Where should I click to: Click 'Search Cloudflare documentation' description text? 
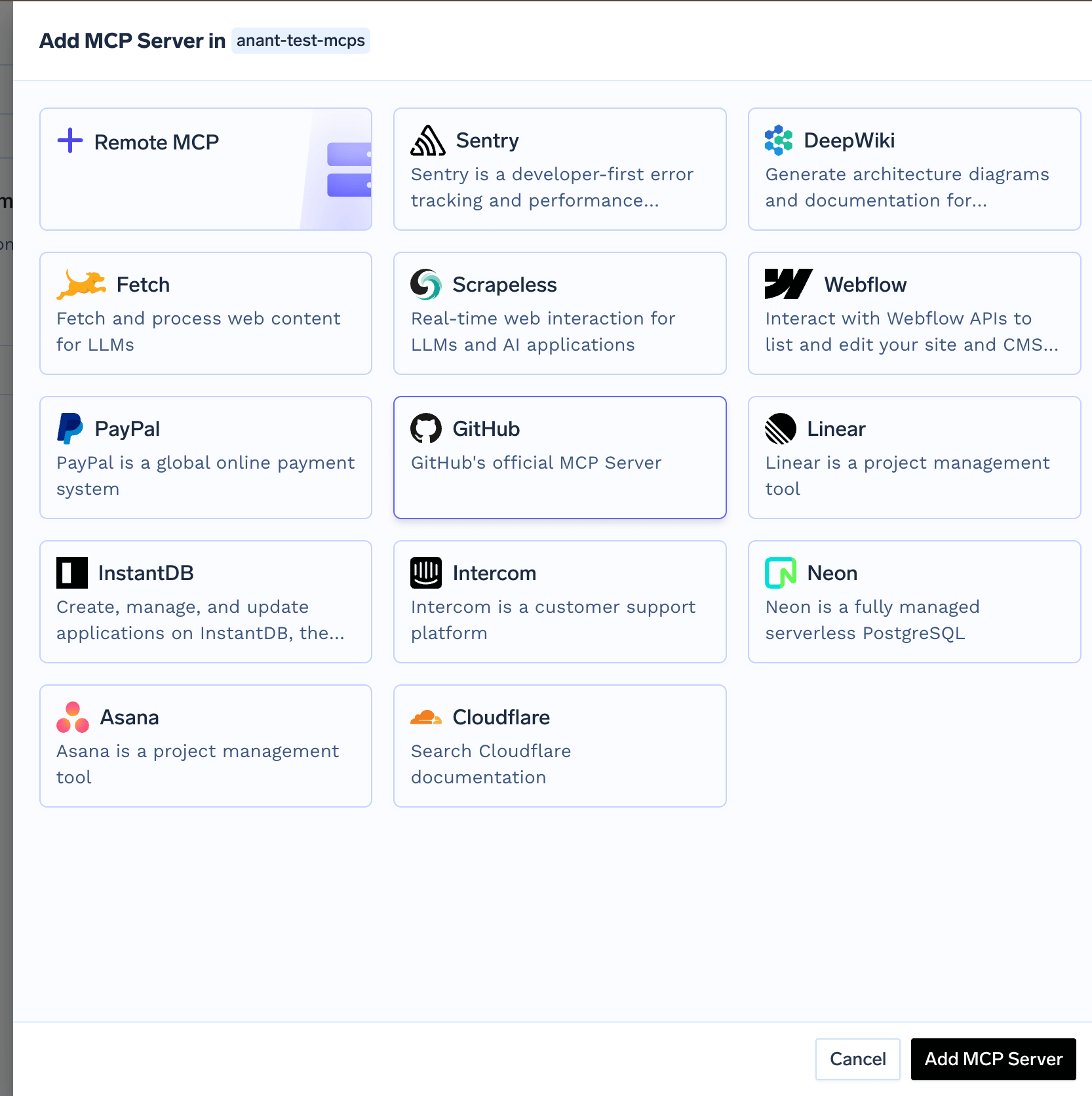tap(491, 764)
